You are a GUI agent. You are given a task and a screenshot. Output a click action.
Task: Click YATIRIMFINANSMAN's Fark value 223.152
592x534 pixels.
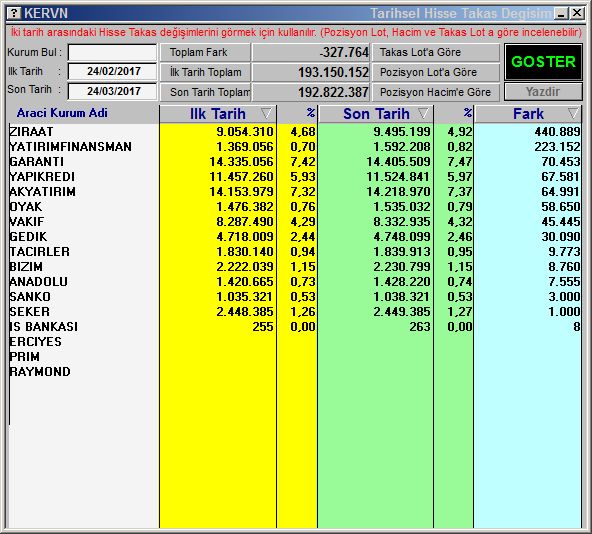coord(557,147)
